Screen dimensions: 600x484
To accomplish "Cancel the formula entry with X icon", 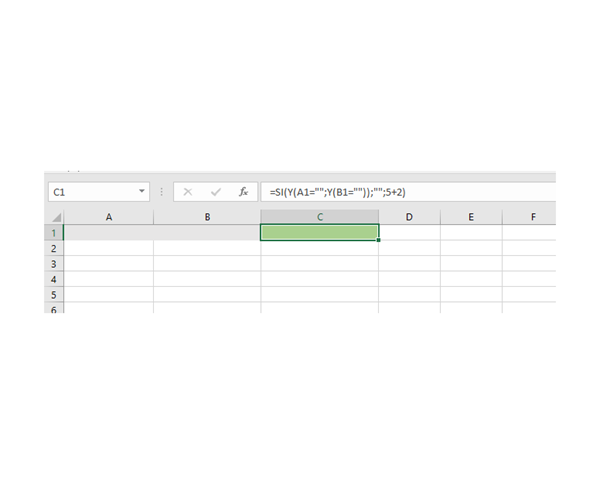I will coord(188,191).
